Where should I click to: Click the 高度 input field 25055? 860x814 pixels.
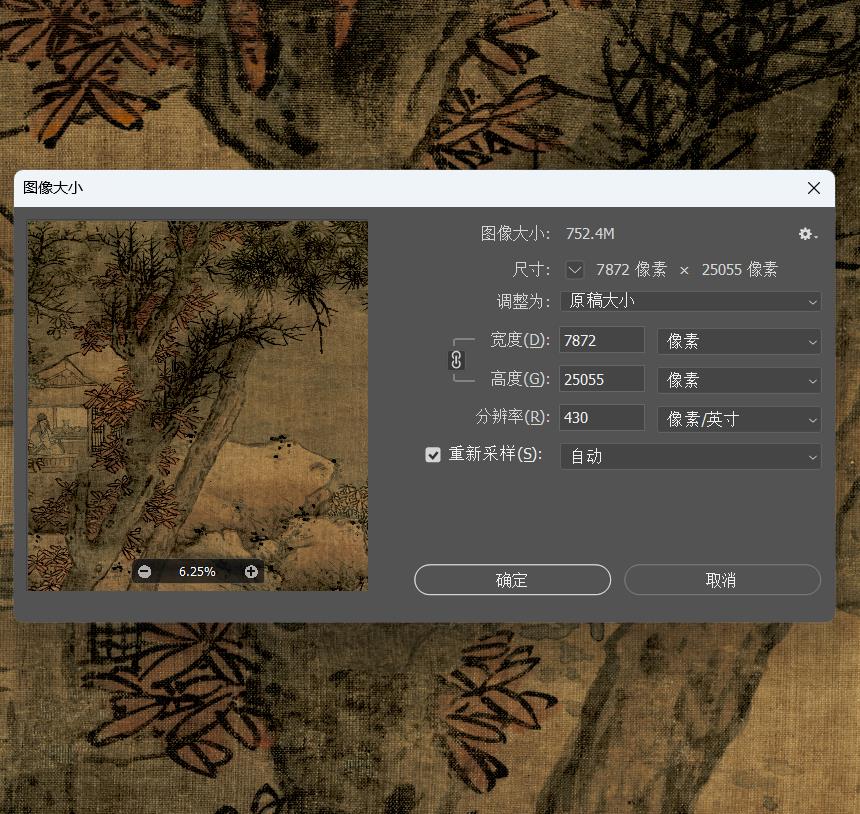(602, 379)
